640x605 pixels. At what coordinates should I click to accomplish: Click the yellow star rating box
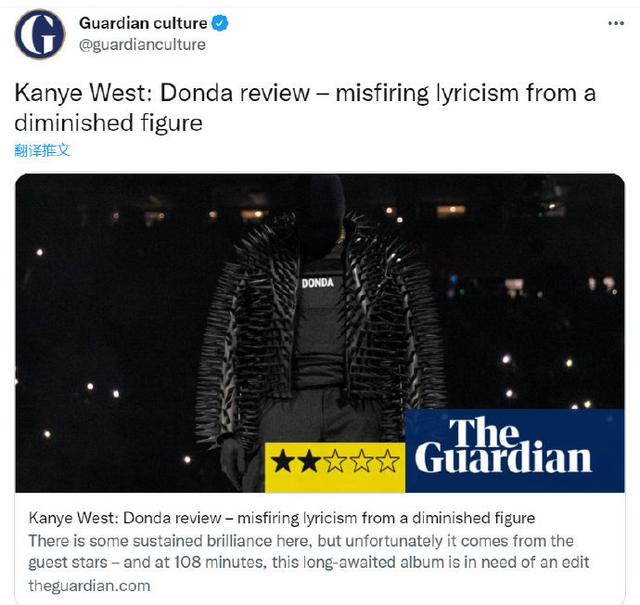point(335,467)
